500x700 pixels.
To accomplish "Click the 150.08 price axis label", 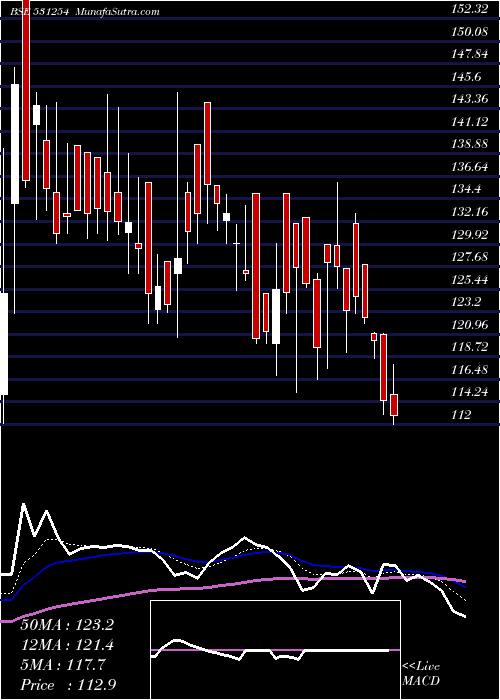I will 470,31.
